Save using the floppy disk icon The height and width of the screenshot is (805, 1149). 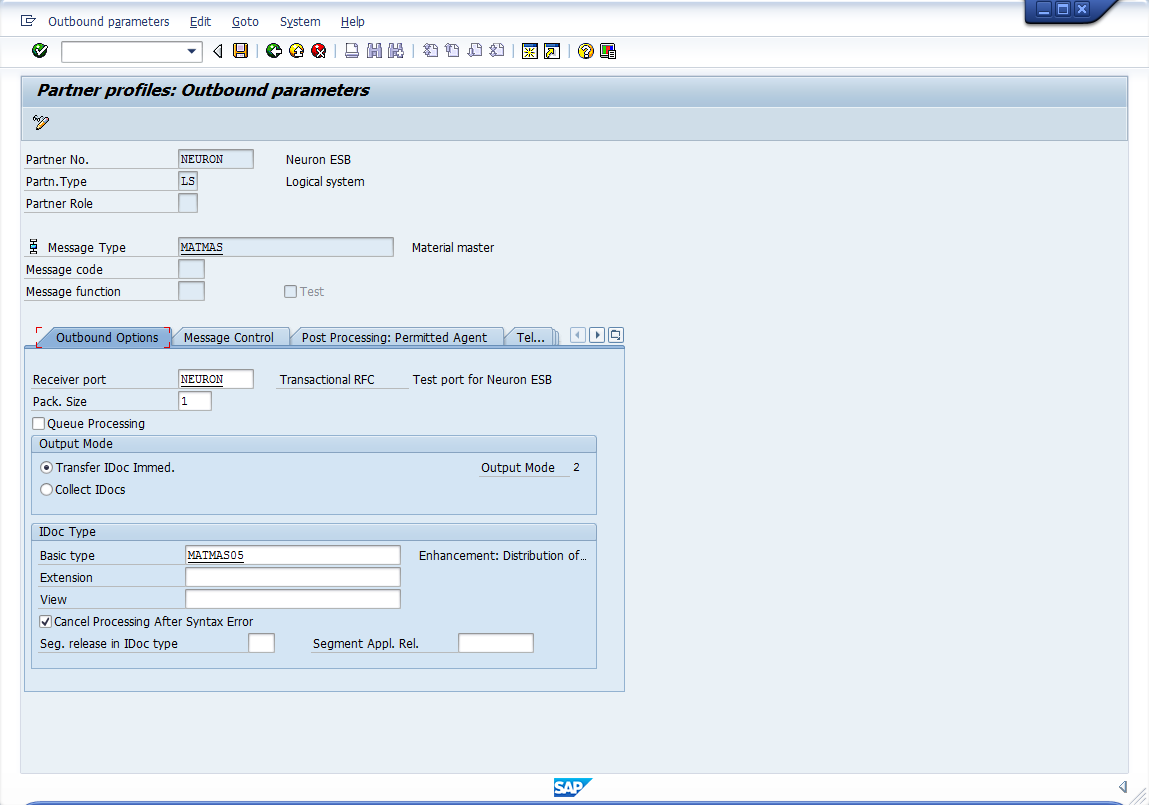[240, 51]
